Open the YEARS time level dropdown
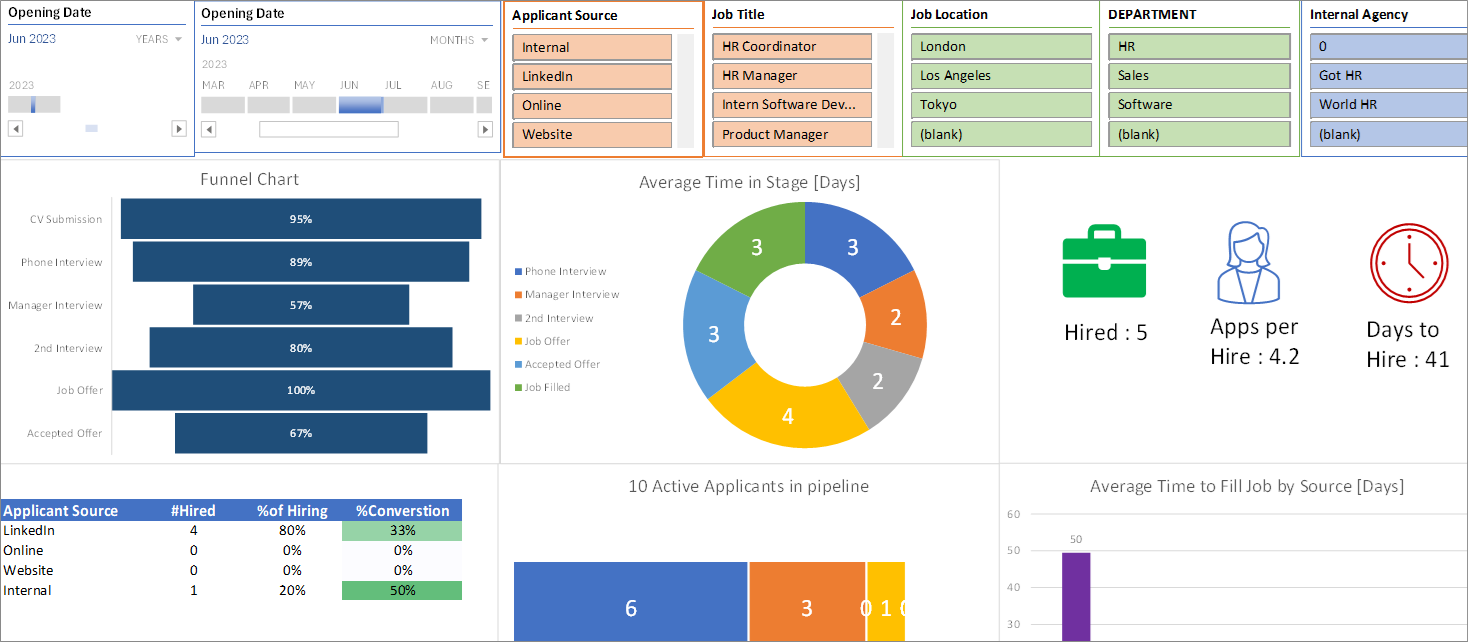 coord(159,39)
